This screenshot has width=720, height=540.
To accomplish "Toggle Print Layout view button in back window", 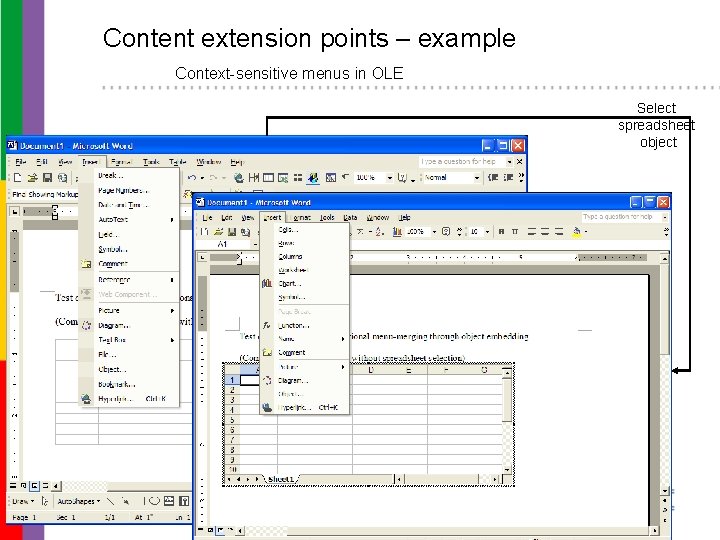I will [34, 485].
